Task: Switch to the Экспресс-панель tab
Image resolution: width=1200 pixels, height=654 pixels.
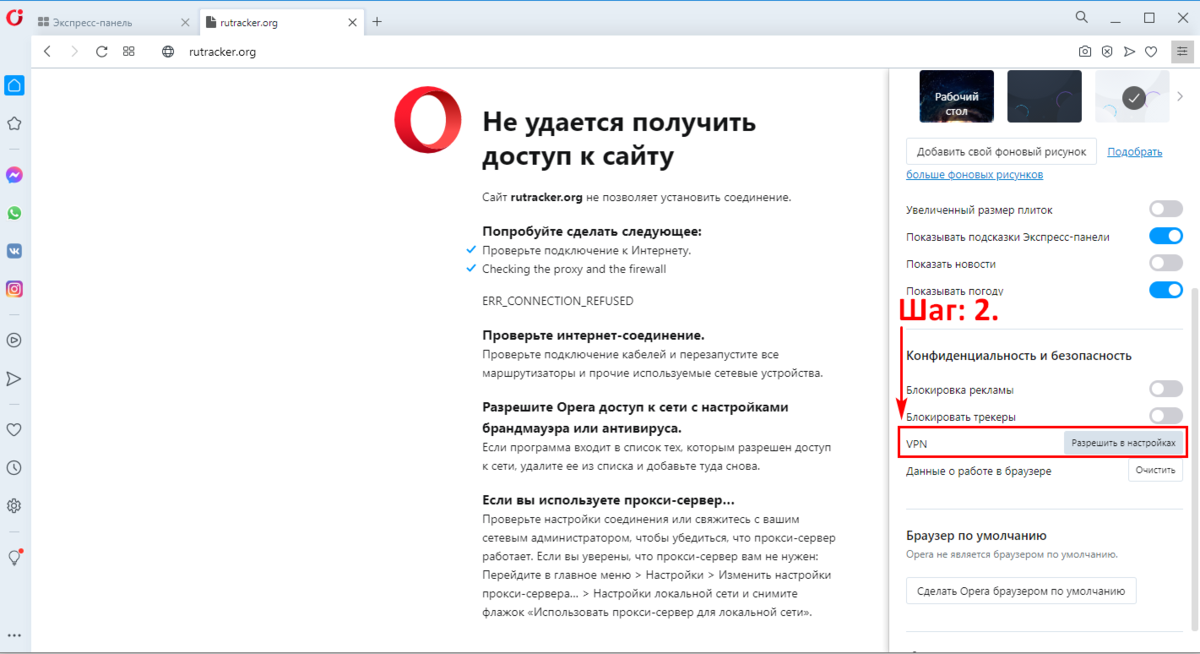Action: [x=111, y=22]
